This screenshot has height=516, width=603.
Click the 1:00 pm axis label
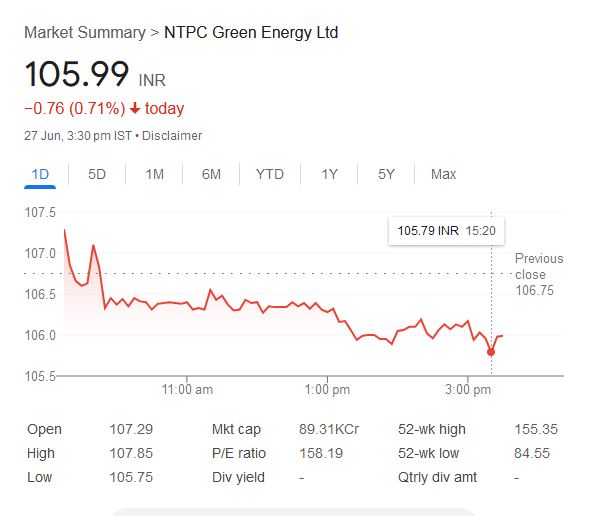[x=327, y=389]
